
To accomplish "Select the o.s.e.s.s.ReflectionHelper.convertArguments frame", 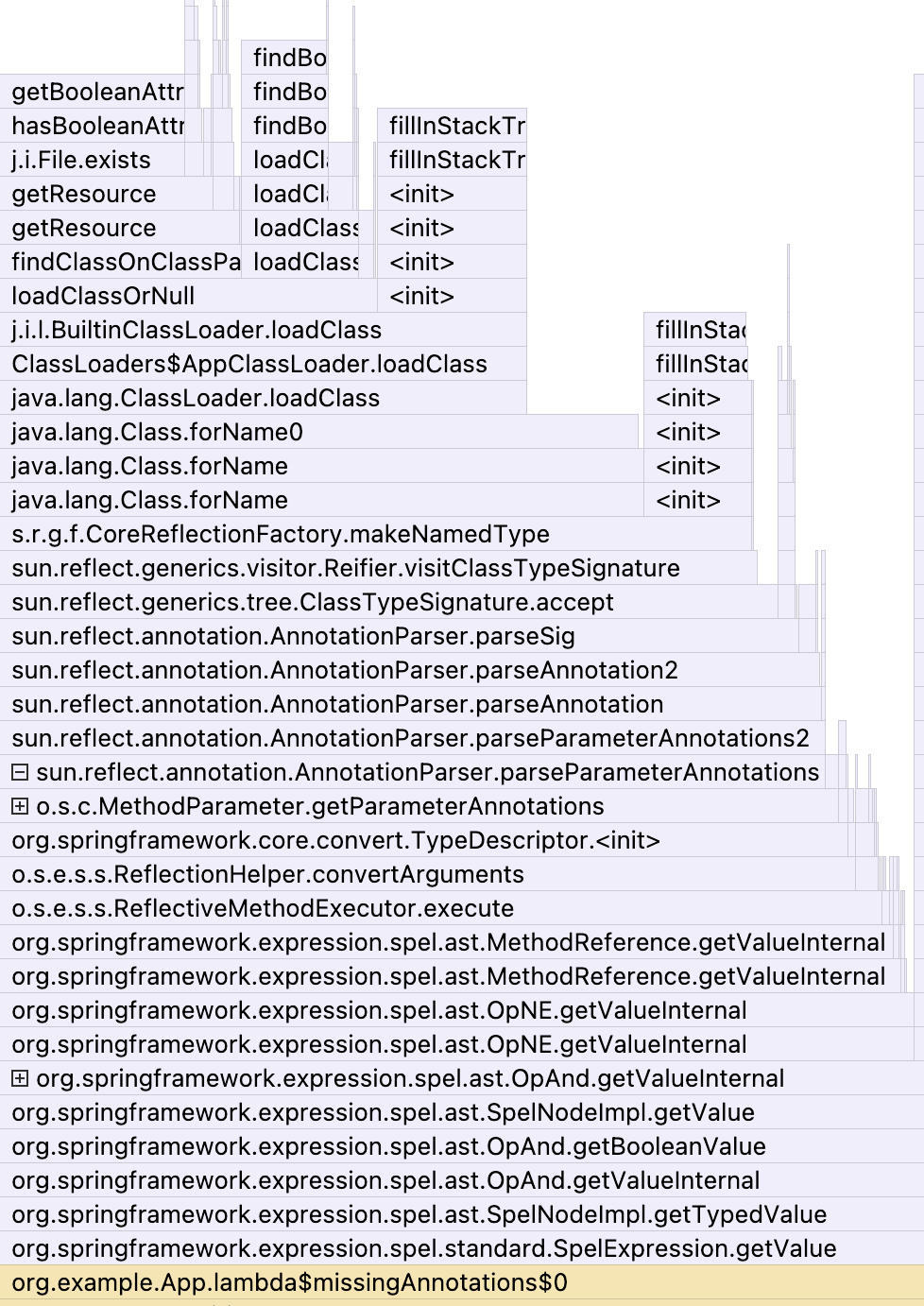I will coord(427,874).
